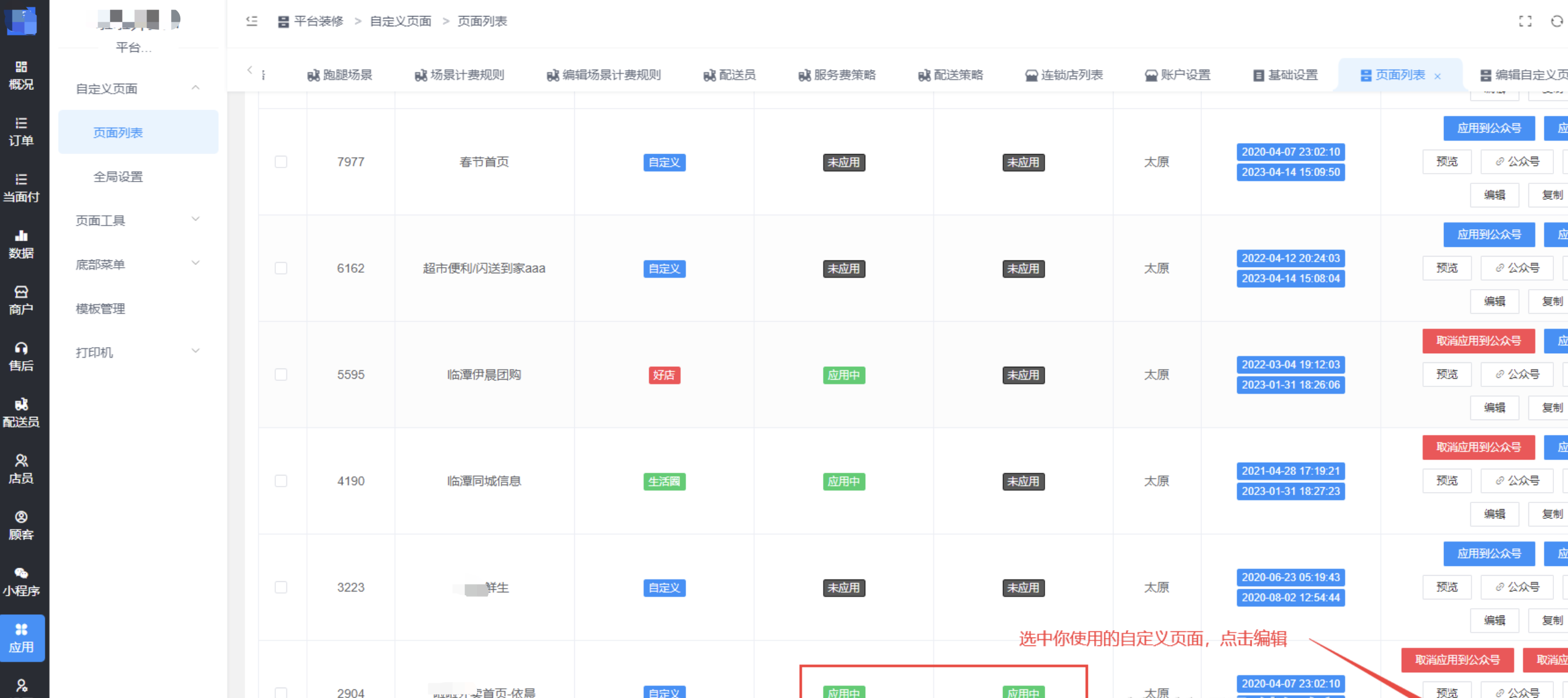Click 编辑 for row 4190 临潭同城信息

pyautogui.click(x=1495, y=514)
